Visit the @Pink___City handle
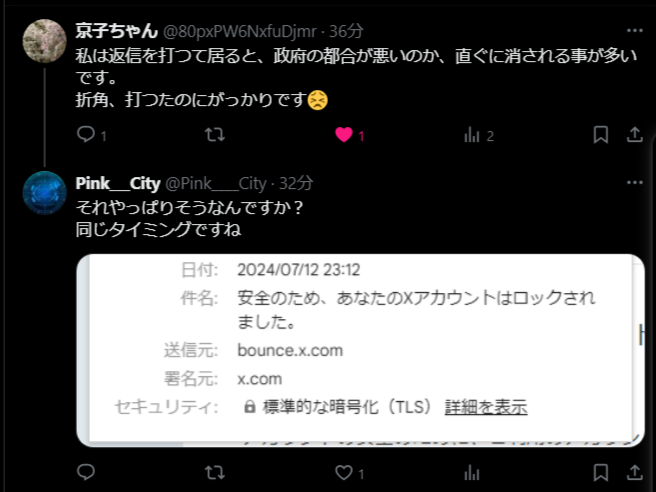656x492 pixels. pos(215,183)
